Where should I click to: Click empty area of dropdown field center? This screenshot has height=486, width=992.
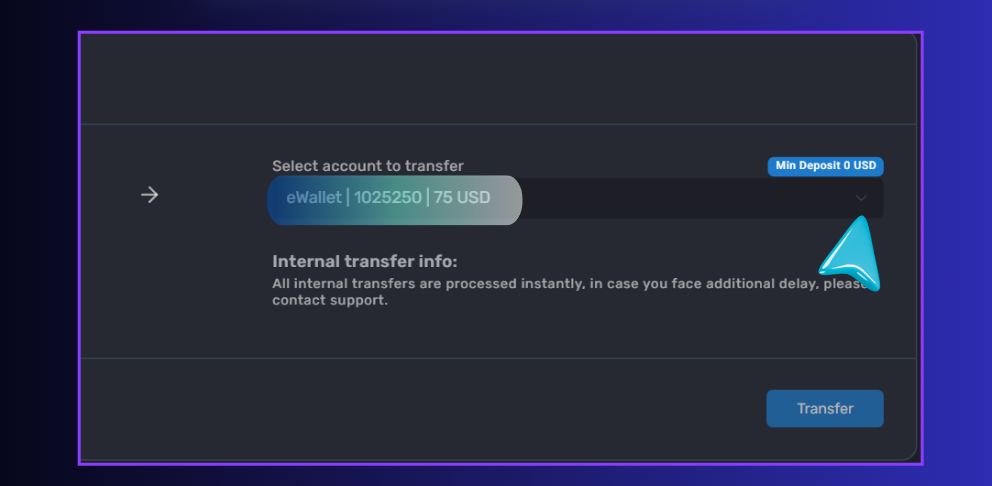pos(686,198)
